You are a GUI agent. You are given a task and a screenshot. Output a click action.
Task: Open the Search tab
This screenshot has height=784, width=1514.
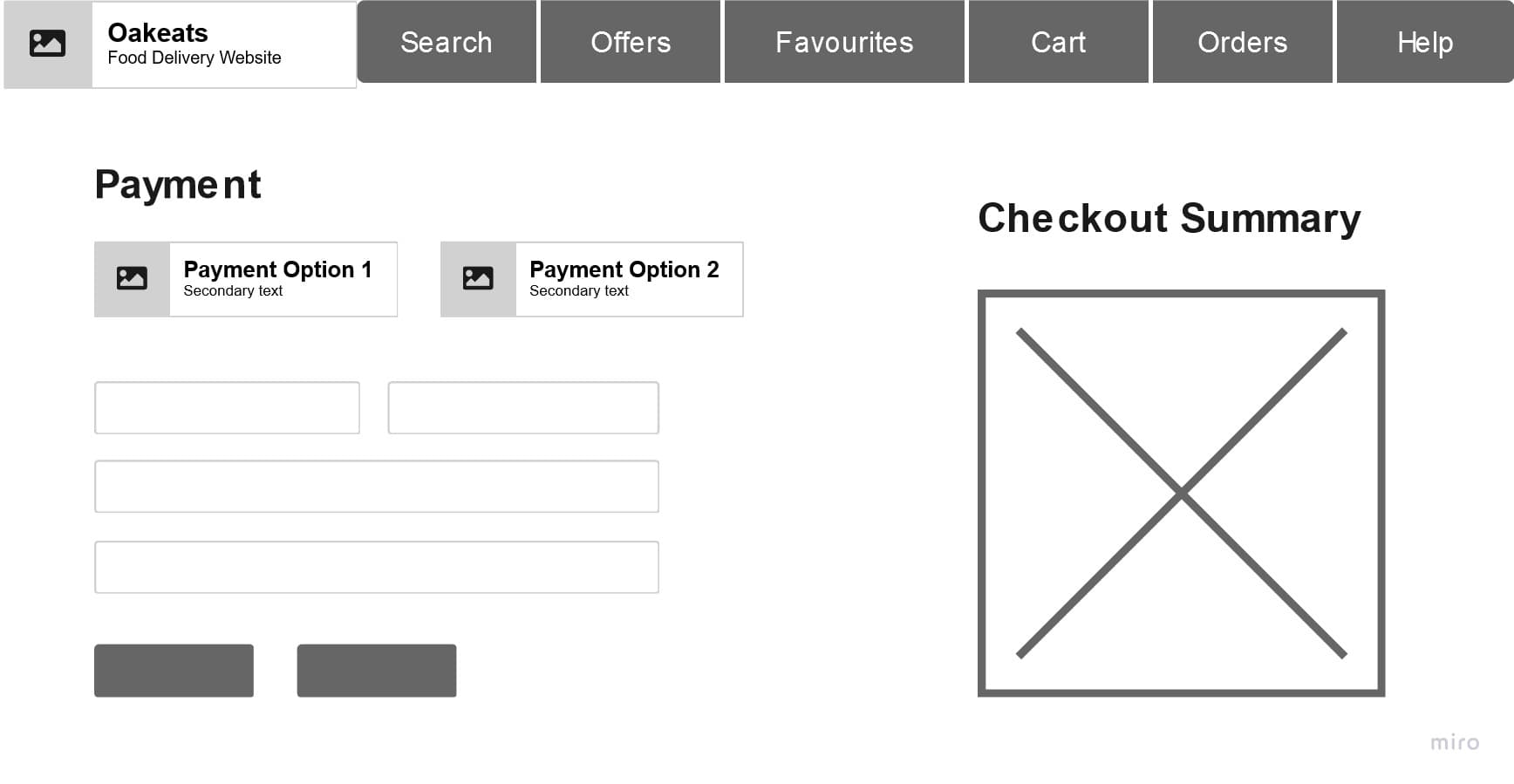pyautogui.click(x=446, y=42)
